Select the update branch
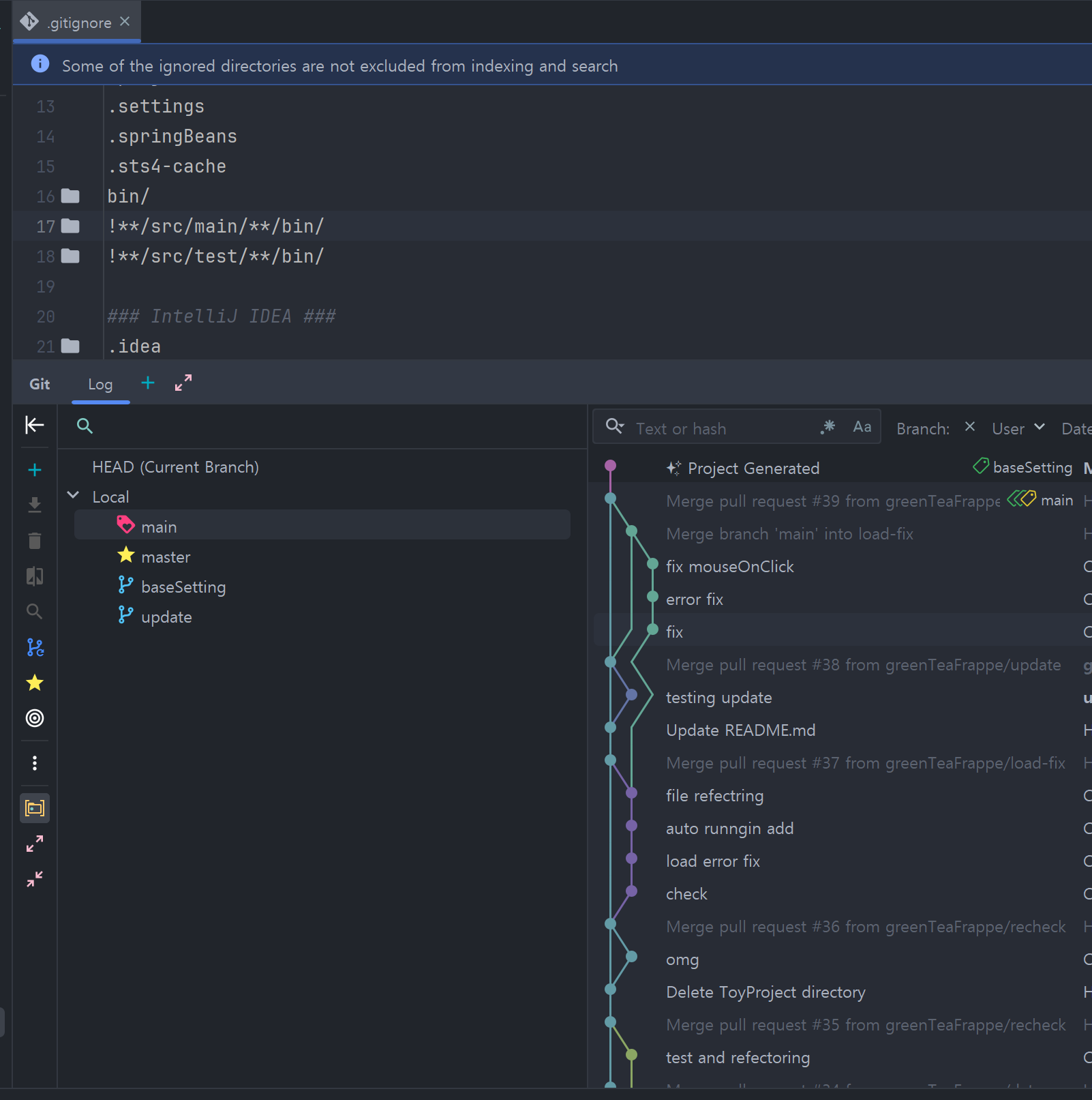The image size is (1092, 1100). [x=166, y=617]
